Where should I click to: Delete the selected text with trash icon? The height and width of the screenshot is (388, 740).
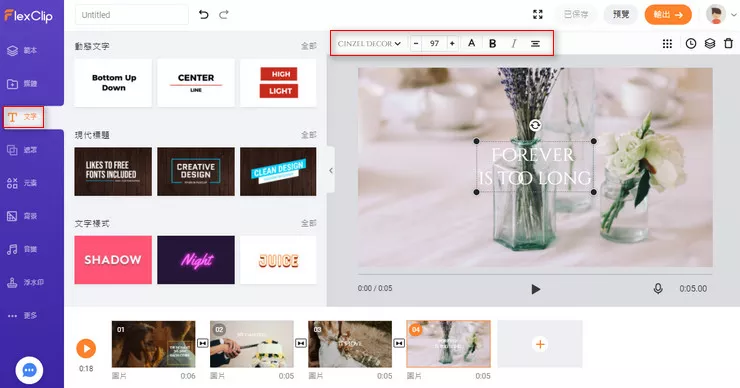pos(729,43)
